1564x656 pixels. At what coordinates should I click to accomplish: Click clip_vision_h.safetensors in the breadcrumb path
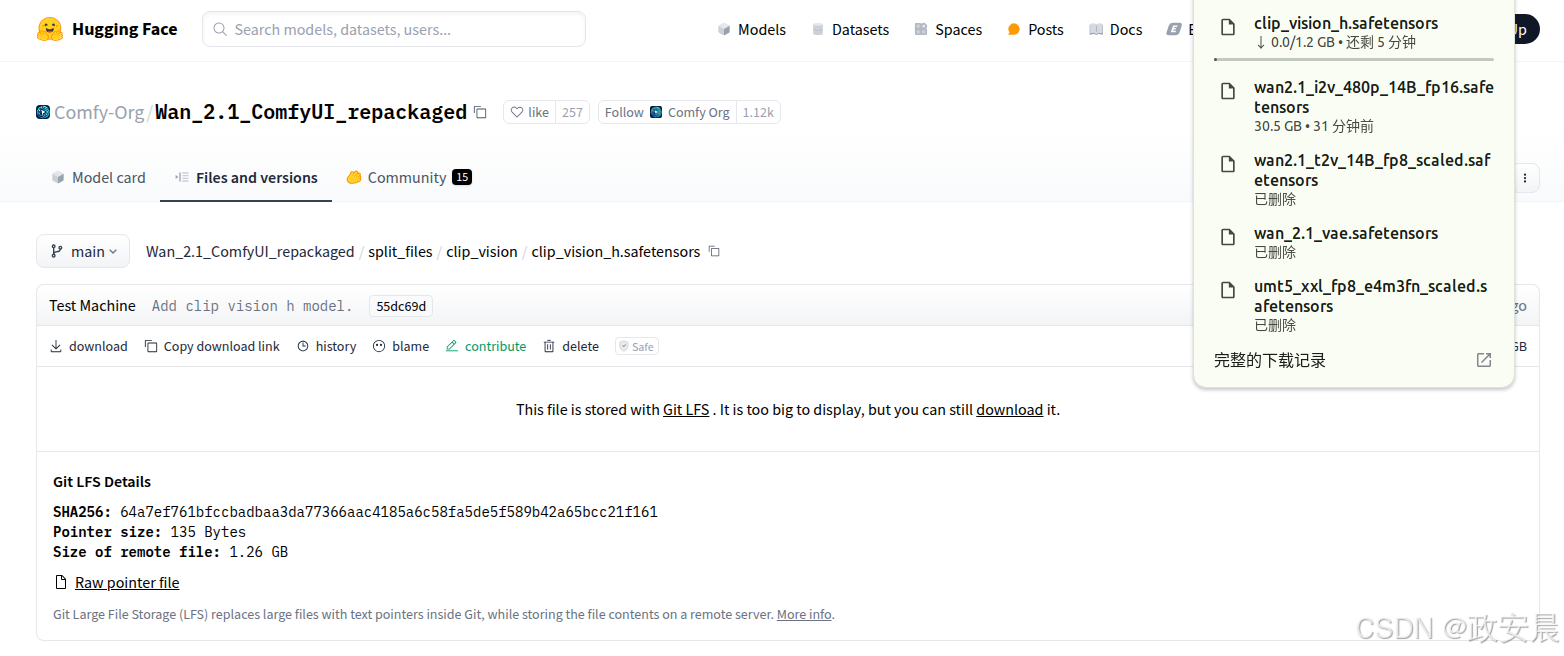click(616, 252)
